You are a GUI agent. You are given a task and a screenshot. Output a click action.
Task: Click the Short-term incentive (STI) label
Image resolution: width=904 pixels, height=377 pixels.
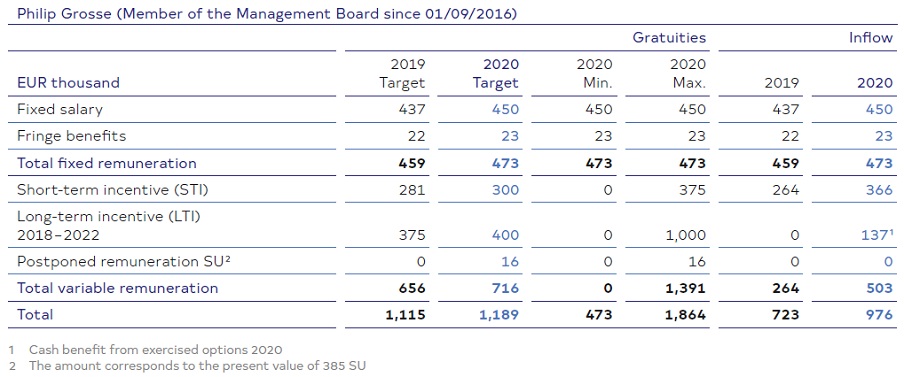(x=112, y=190)
